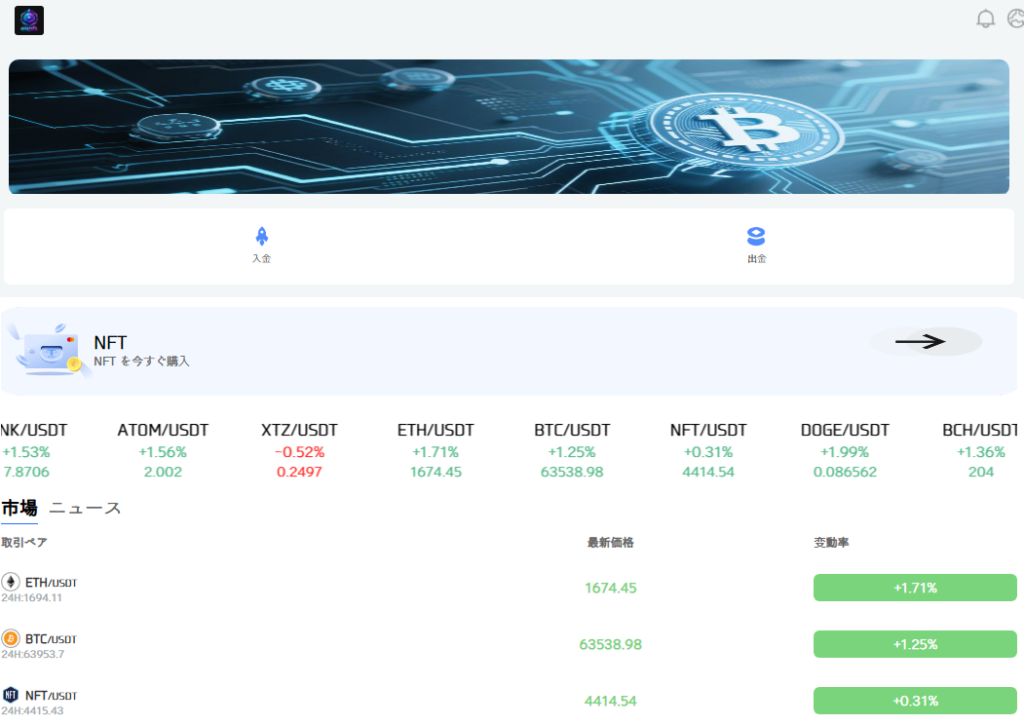Click the Bitcoin circuit banner image
1024x725 pixels.
(x=509, y=127)
